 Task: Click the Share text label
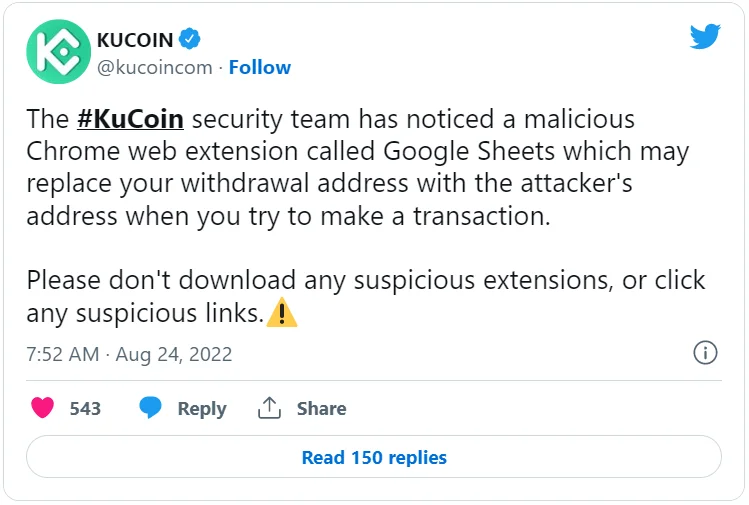[x=321, y=408]
